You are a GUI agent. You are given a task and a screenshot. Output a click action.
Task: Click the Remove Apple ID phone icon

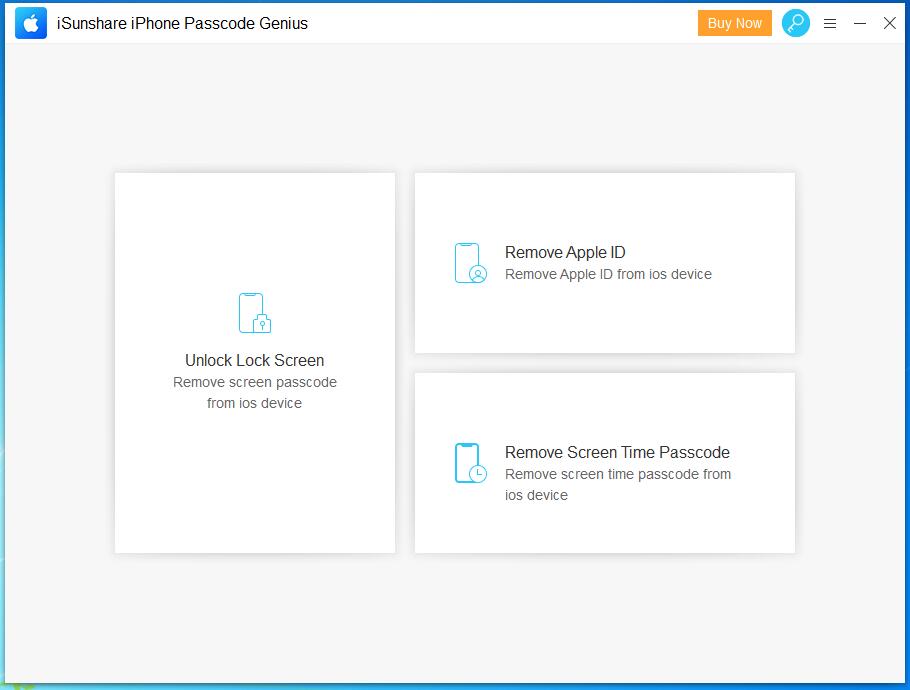[469, 262]
